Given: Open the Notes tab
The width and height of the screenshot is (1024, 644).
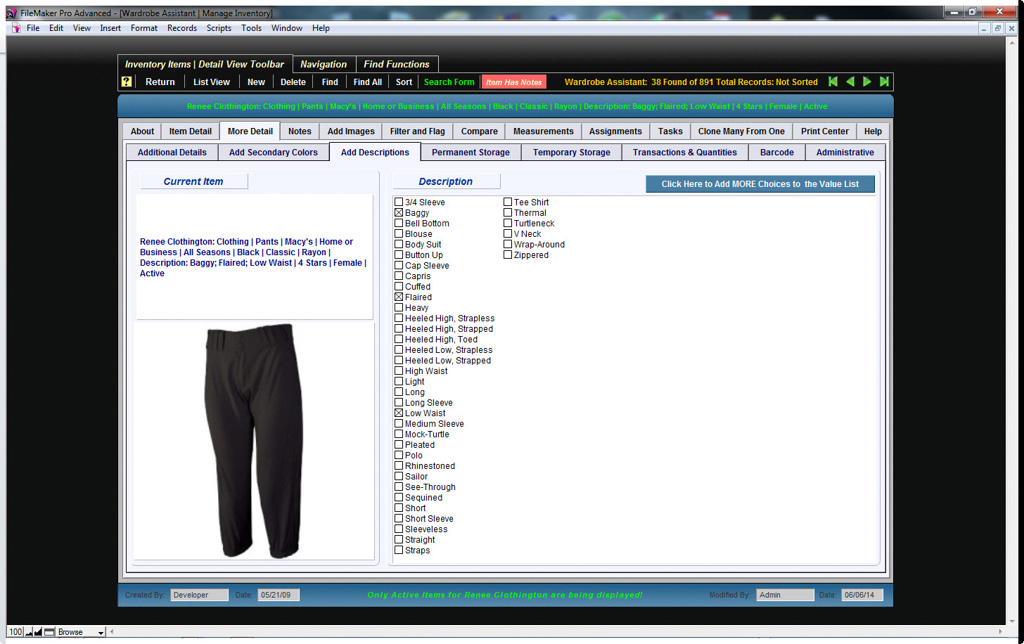Looking at the screenshot, I should point(300,131).
